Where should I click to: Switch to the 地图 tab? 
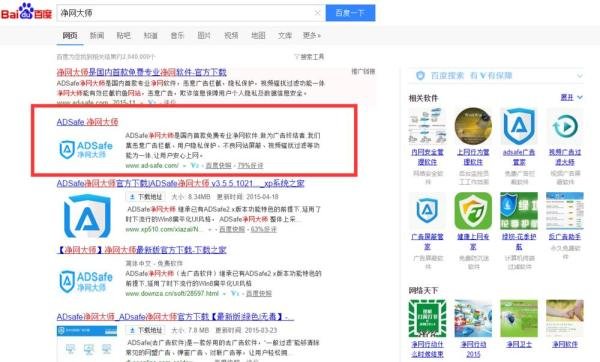coord(258,36)
